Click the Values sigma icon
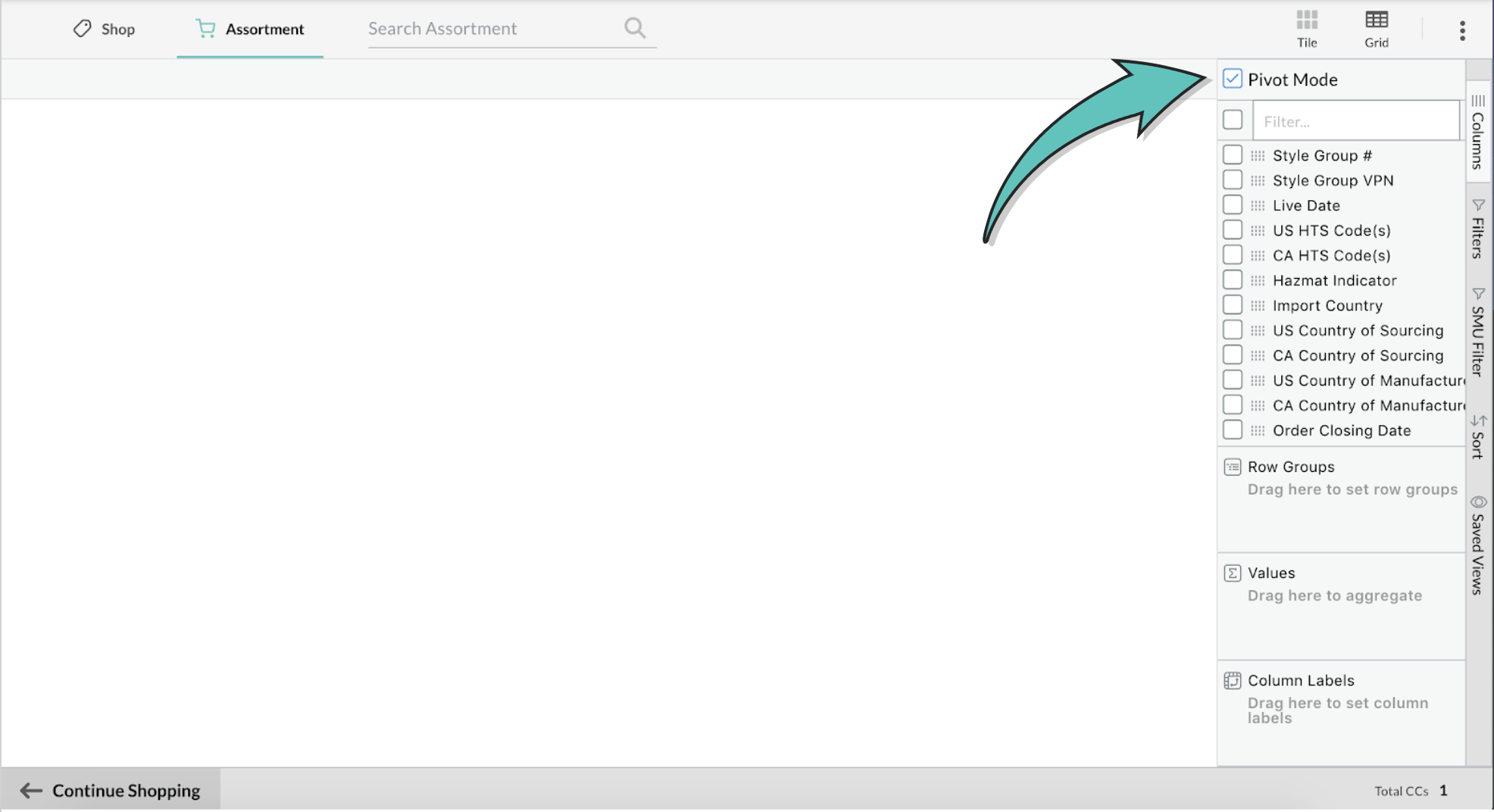Screen dimensions: 1494x812 pyautogui.click(x=1233, y=573)
